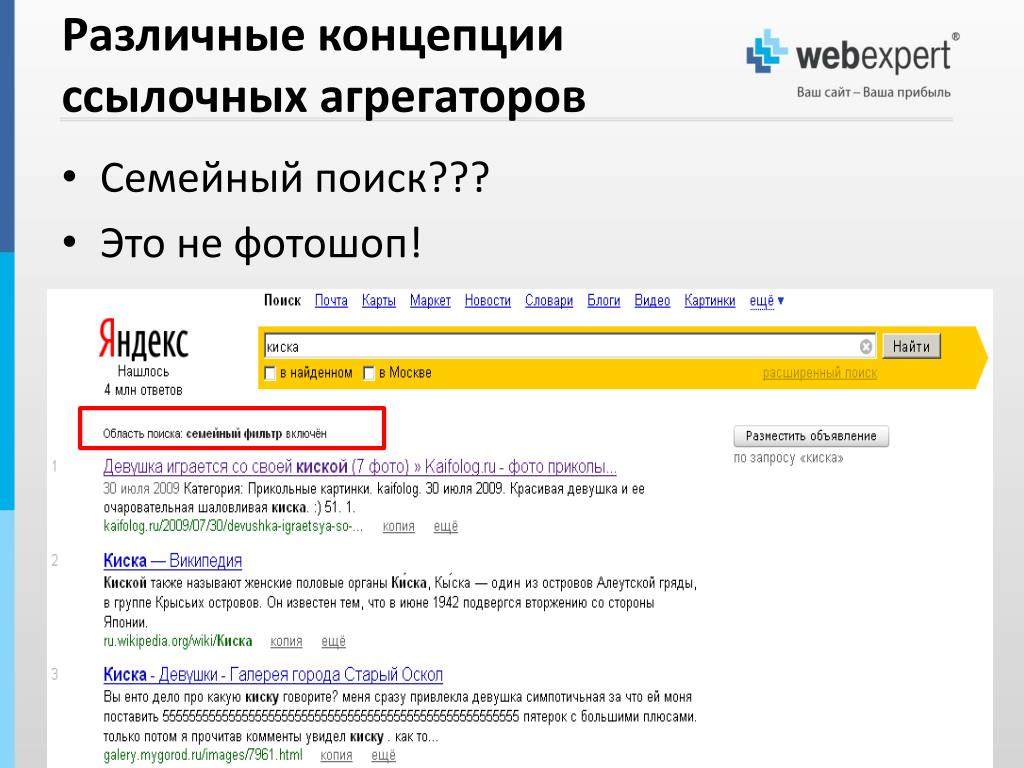Click the webexpert logo

(854, 52)
